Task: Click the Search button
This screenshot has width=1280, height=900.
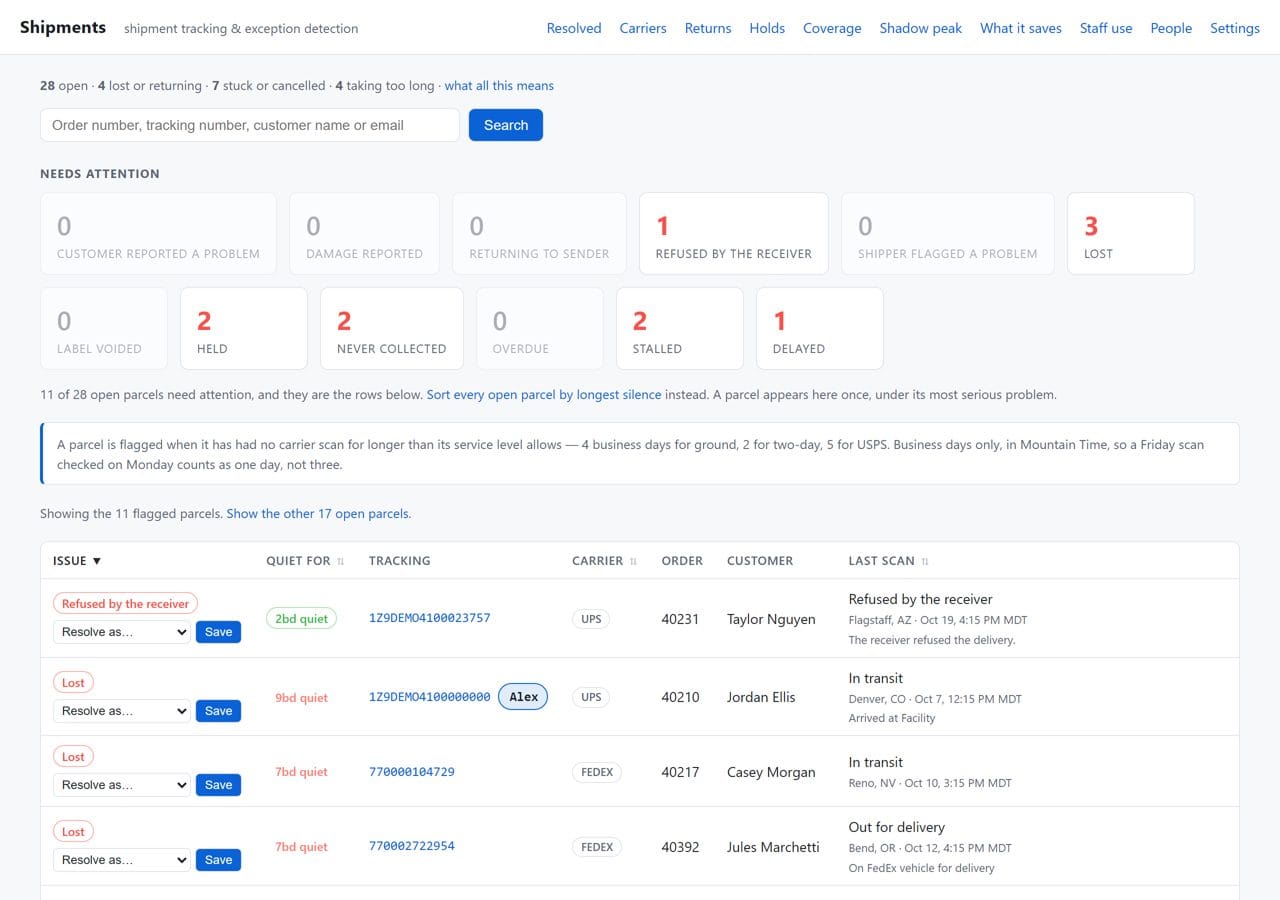Action: click(506, 125)
